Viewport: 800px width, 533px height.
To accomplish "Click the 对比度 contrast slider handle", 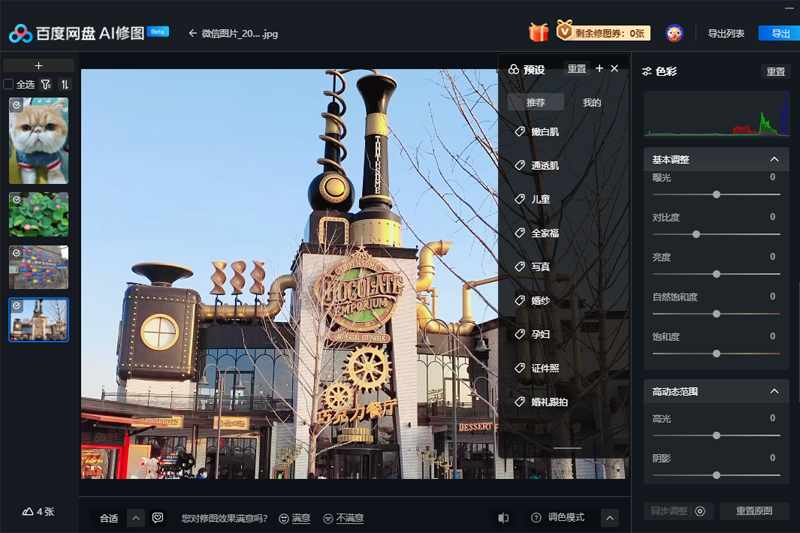I will point(696,234).
